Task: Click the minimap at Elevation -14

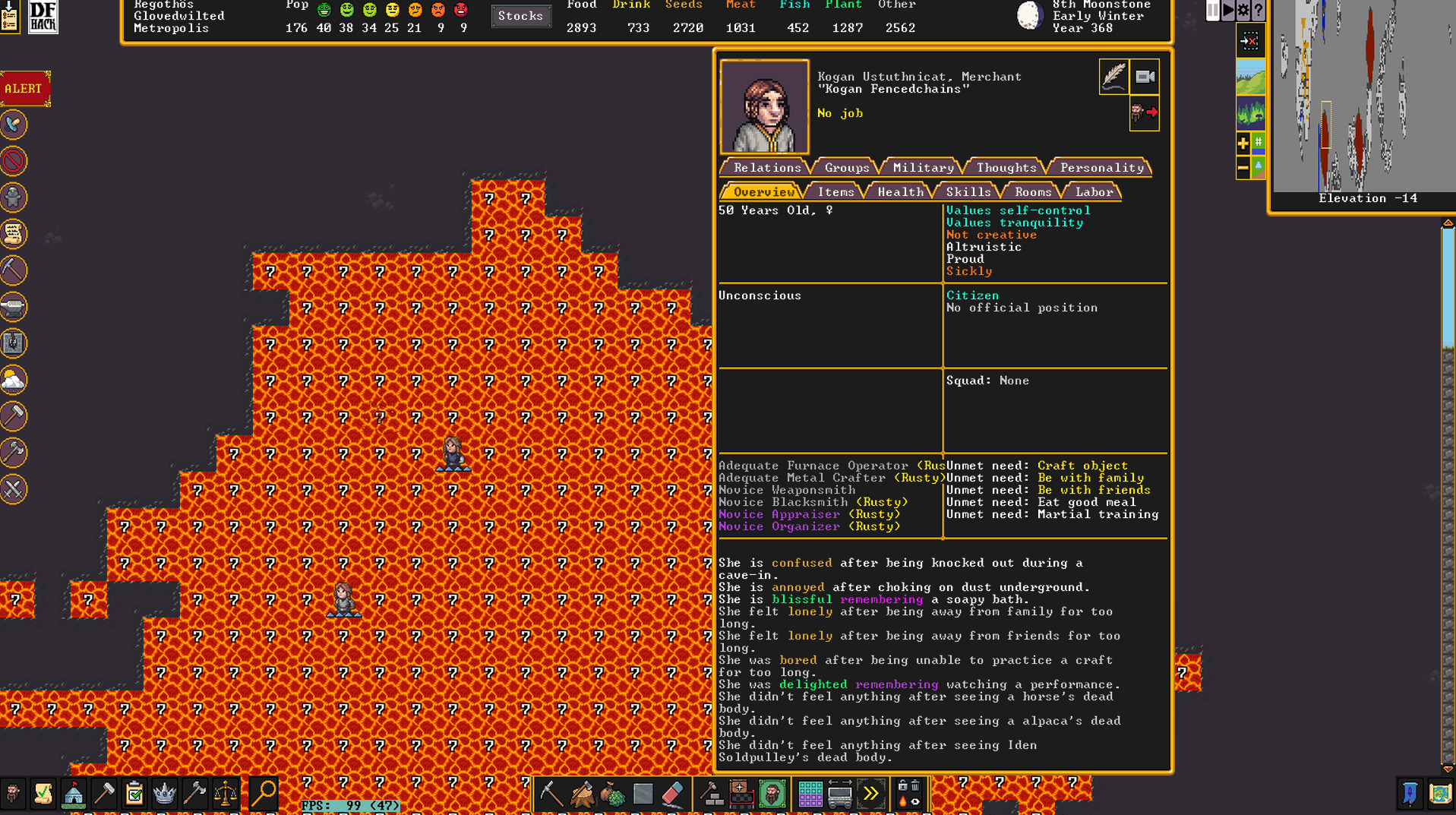Action: pos(1363,96)
